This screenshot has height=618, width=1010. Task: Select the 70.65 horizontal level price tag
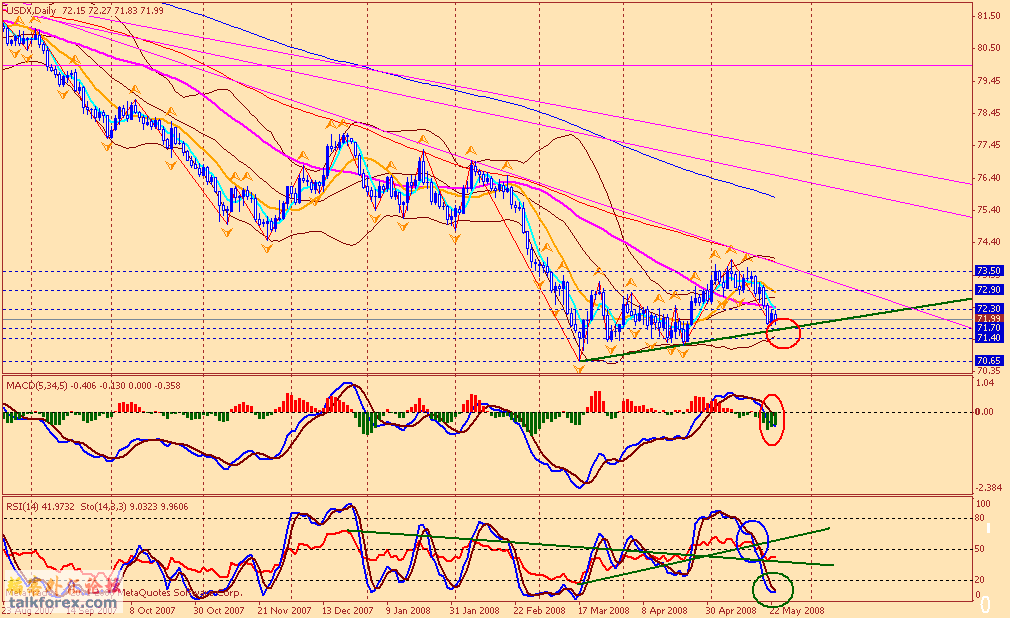(x=988, y=360)
